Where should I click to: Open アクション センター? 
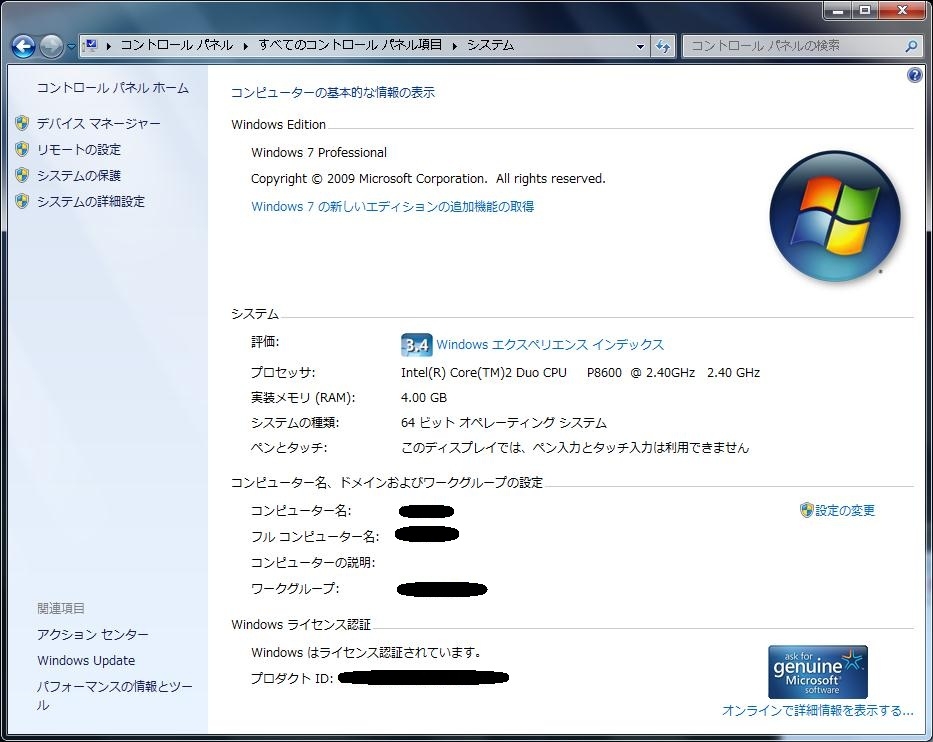click(x=92, y=635)
